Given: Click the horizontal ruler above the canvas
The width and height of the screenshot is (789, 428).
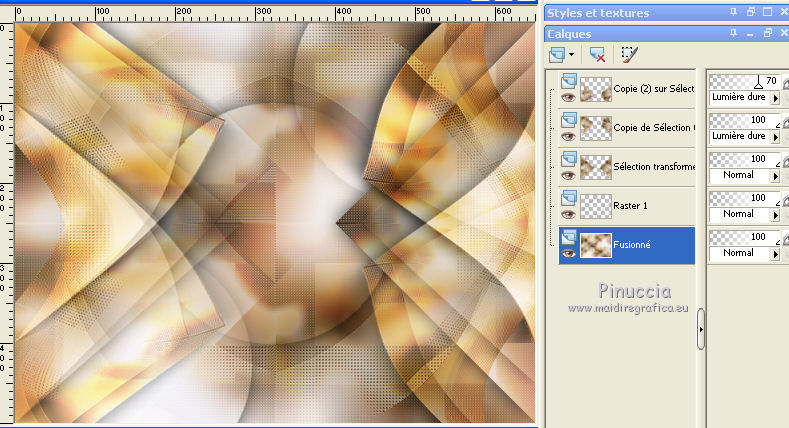Looking at the screenshot, I should pyautogui.click(x=275, y=14).
